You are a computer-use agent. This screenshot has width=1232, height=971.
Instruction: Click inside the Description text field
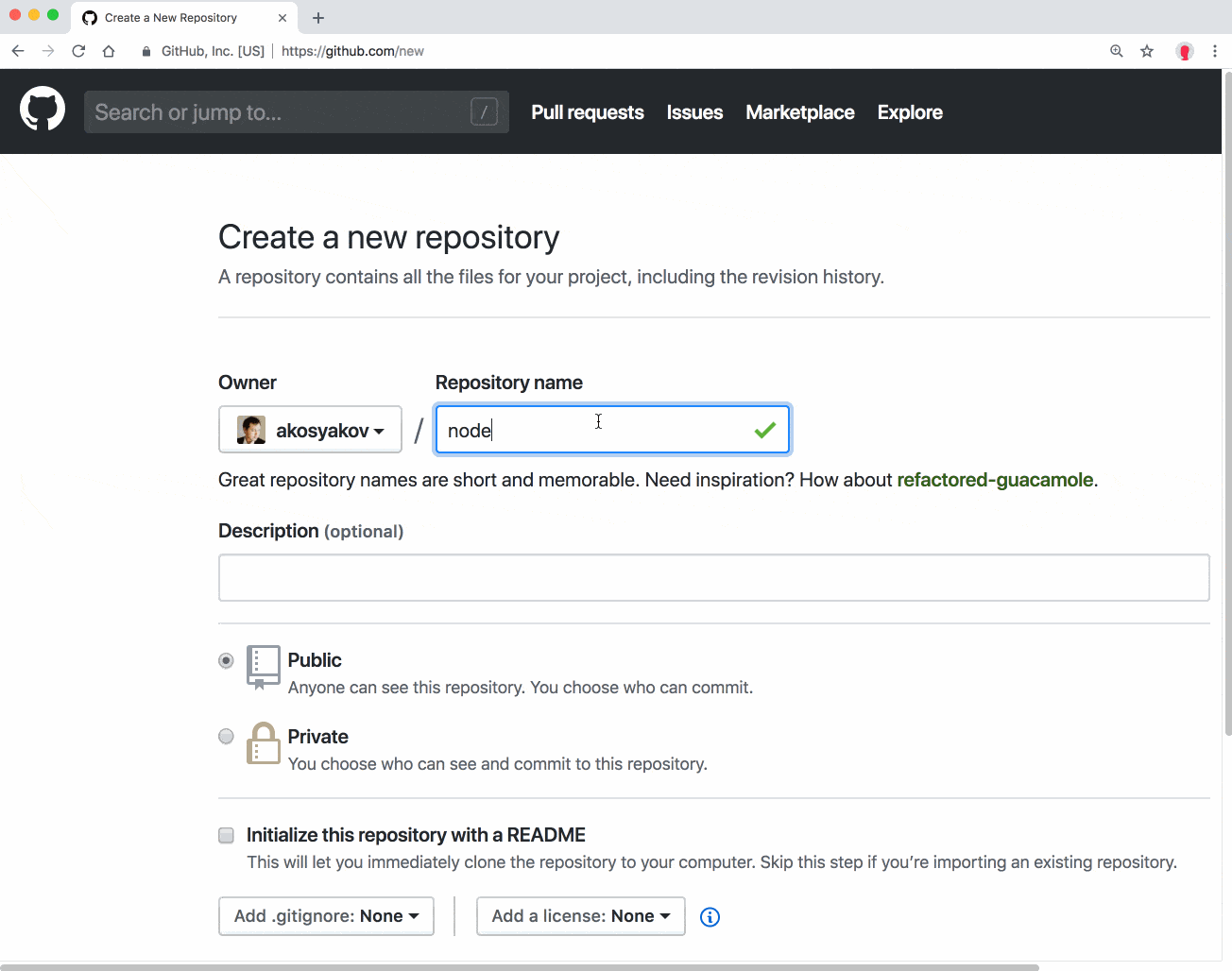tap(712, 577)
